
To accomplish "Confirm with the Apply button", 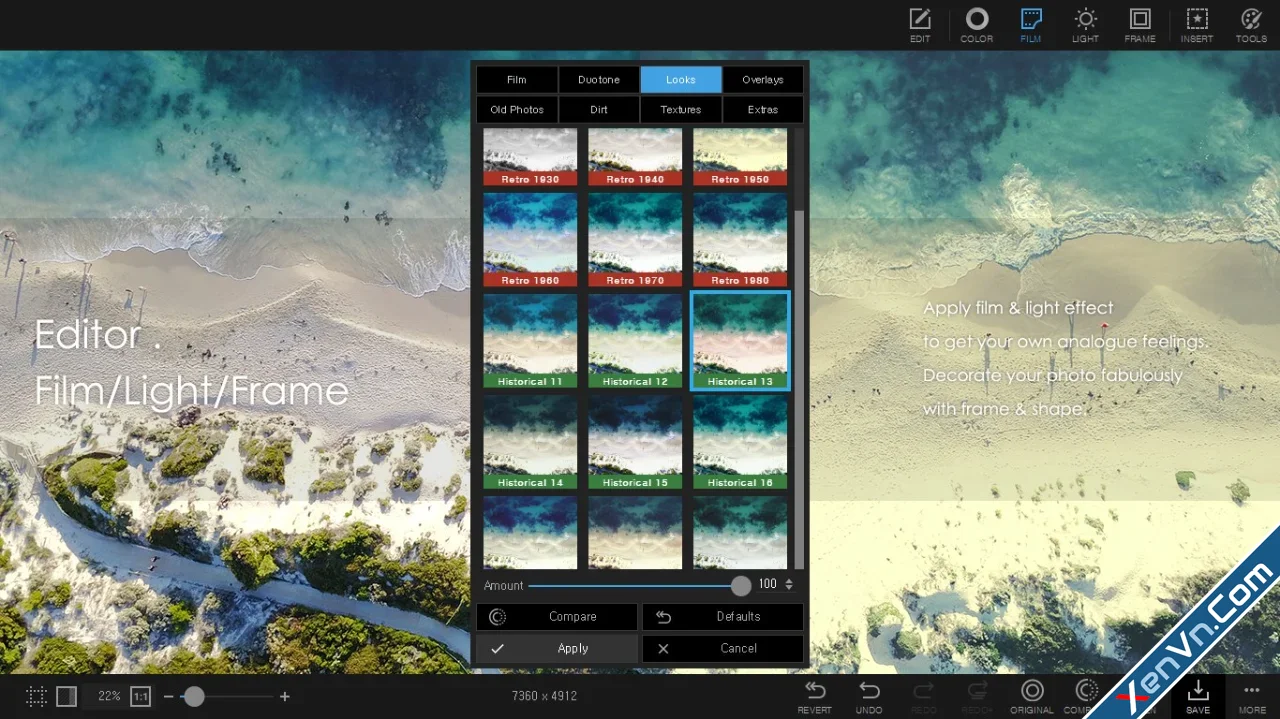I will [557, 649].
